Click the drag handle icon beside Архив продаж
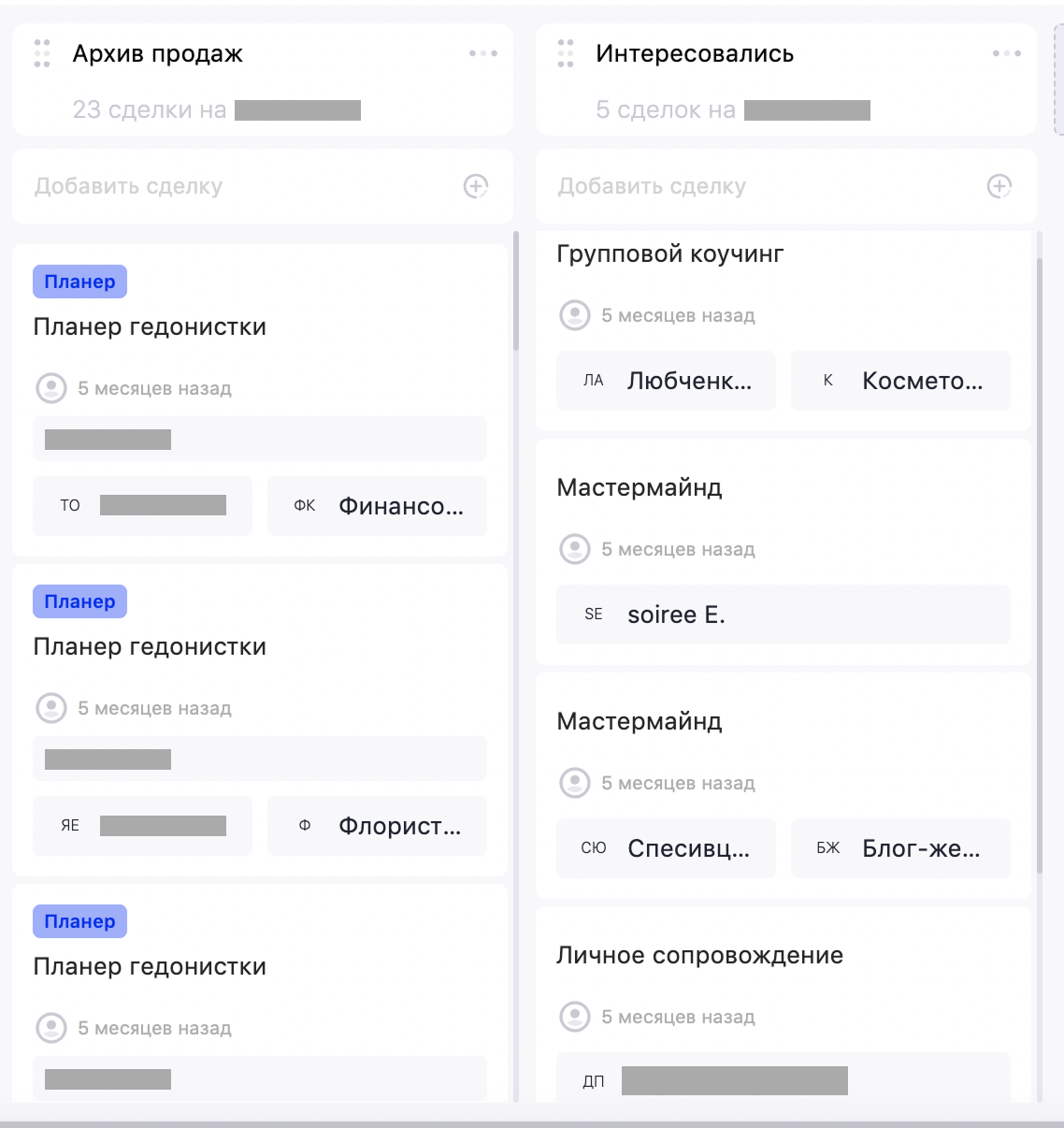This screenshot has width=1064, height=1128. [x=41, y=53]
